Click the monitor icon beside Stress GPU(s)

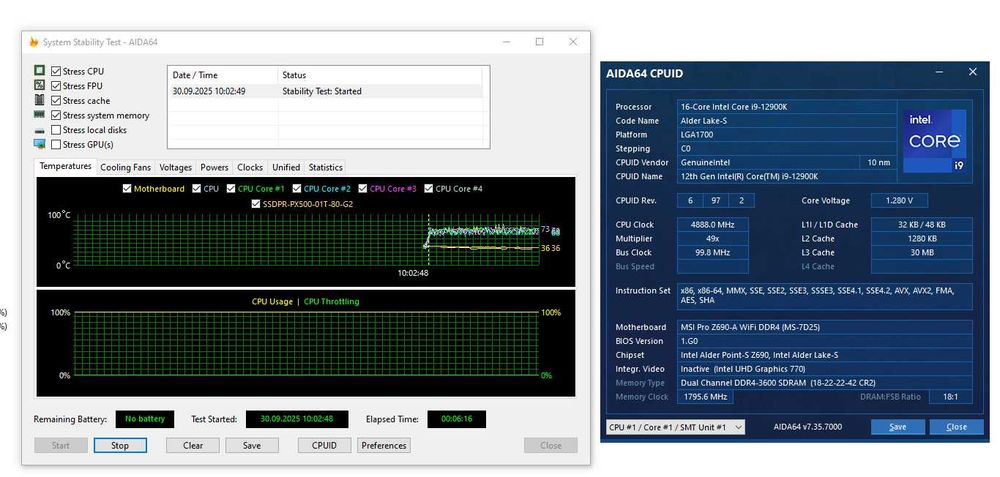point(40,144)
